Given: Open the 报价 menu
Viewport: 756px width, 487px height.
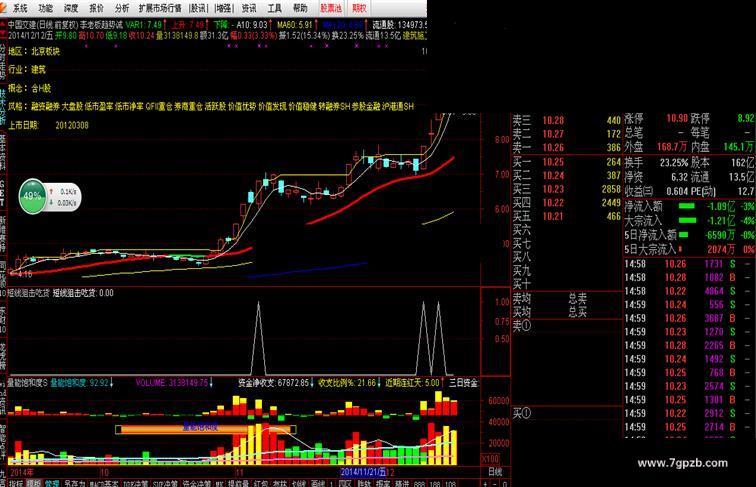Looking at the screenshot, I should (96, 8).
